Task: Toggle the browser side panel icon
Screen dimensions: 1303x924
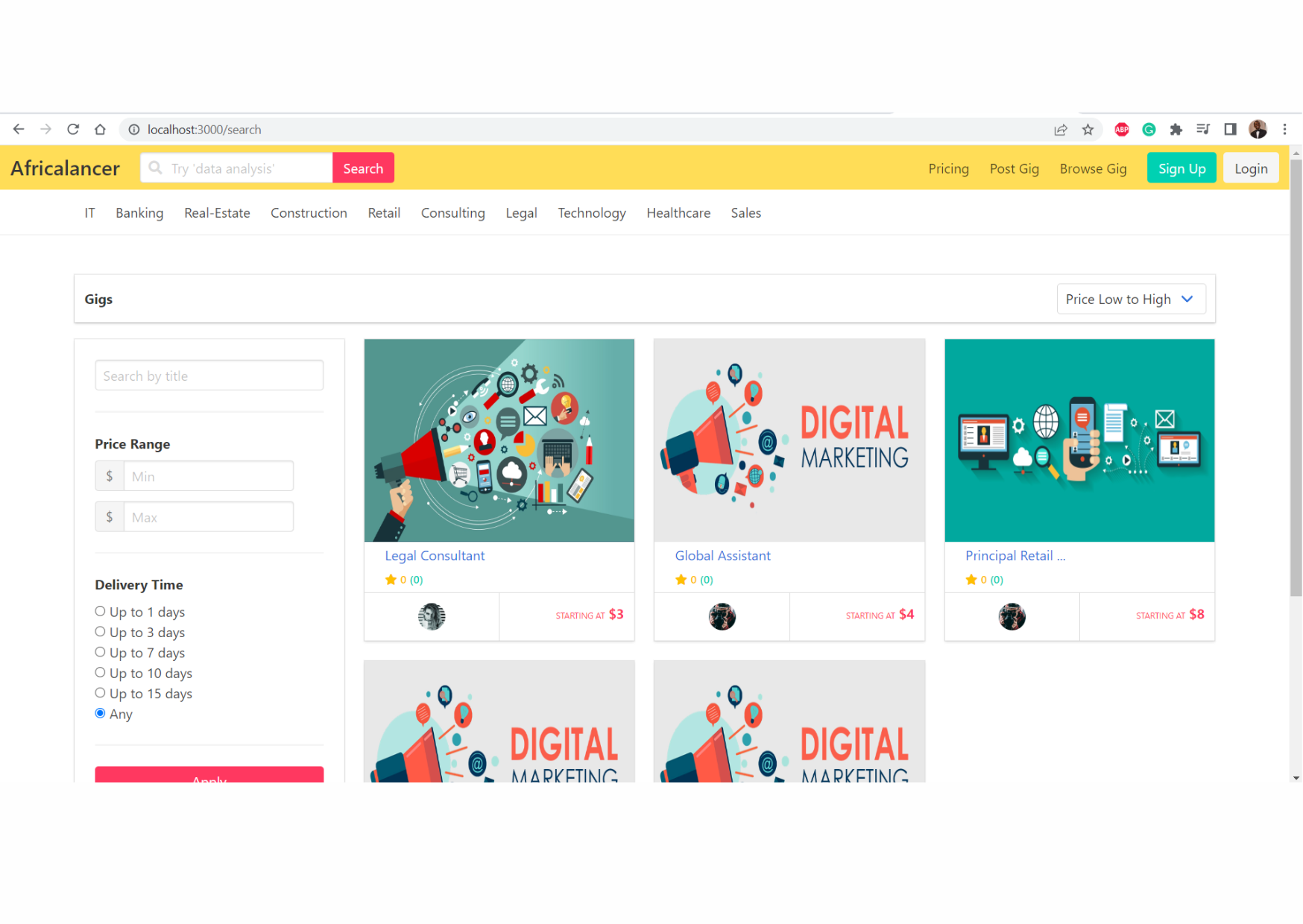Action: (1230, 130)
